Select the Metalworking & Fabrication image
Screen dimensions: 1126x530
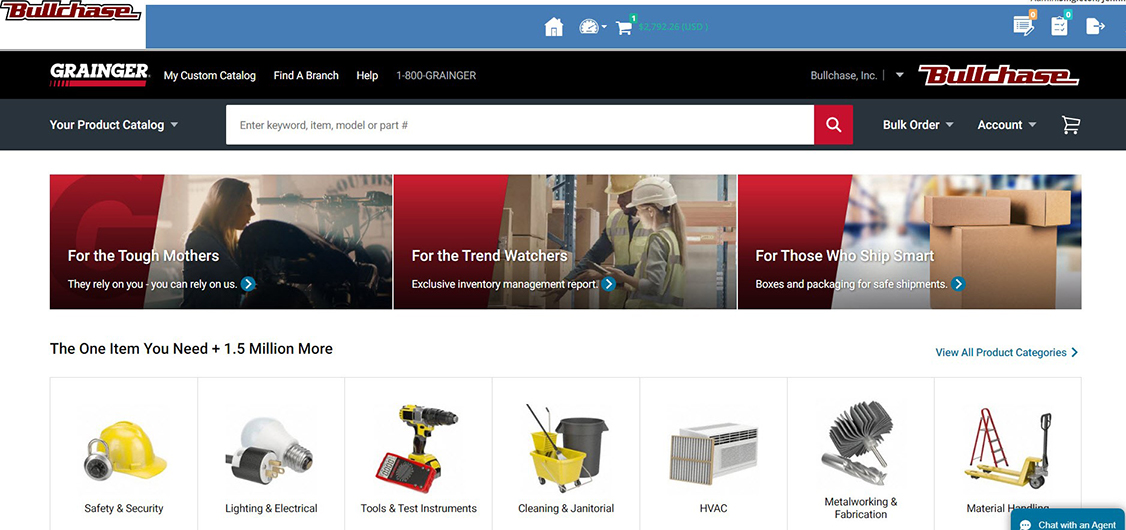860,443
